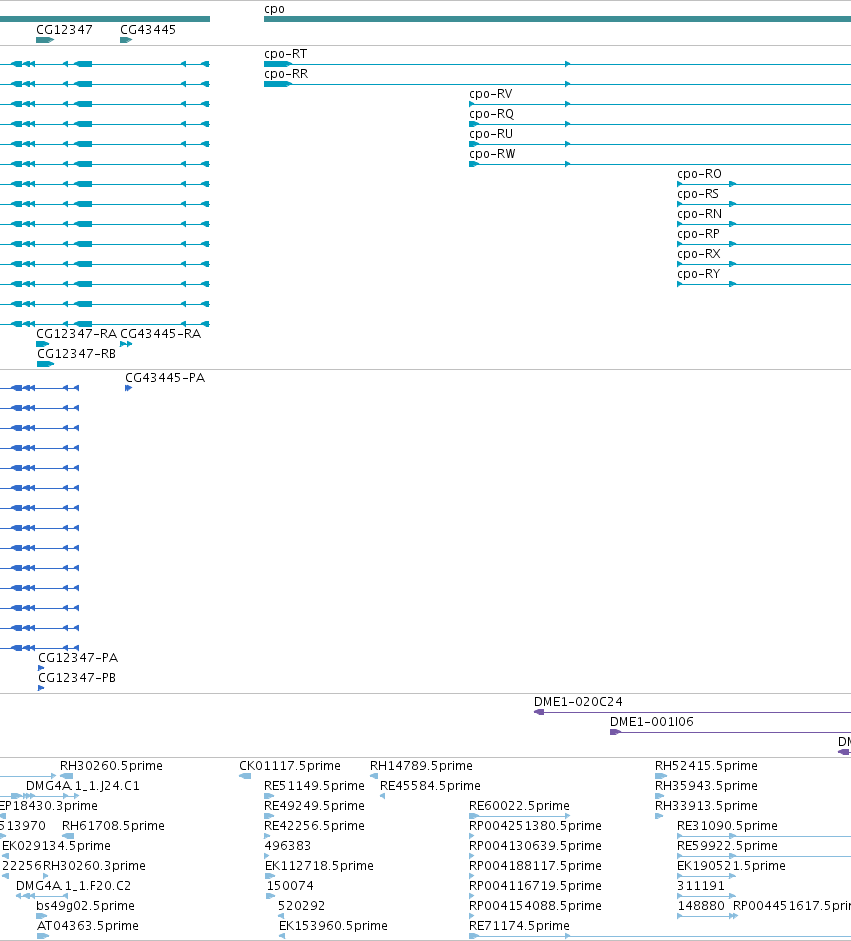Click the cpo-RW transcript label

[x=492, y=154]
